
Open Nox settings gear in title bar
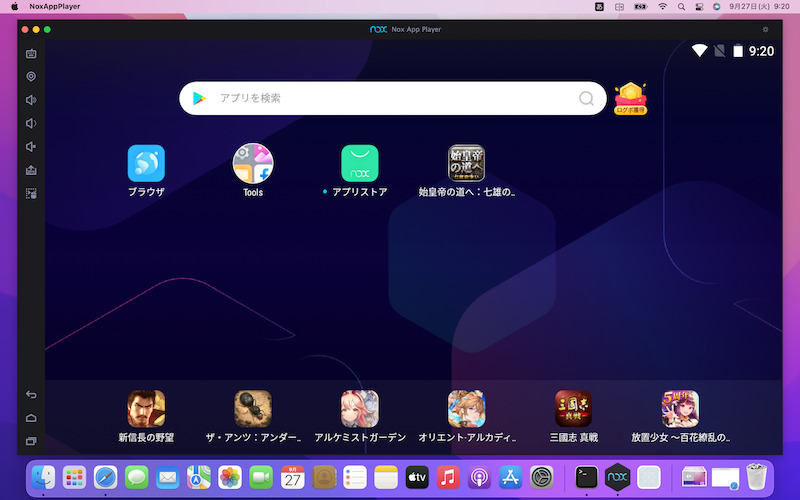pos(766,30)
